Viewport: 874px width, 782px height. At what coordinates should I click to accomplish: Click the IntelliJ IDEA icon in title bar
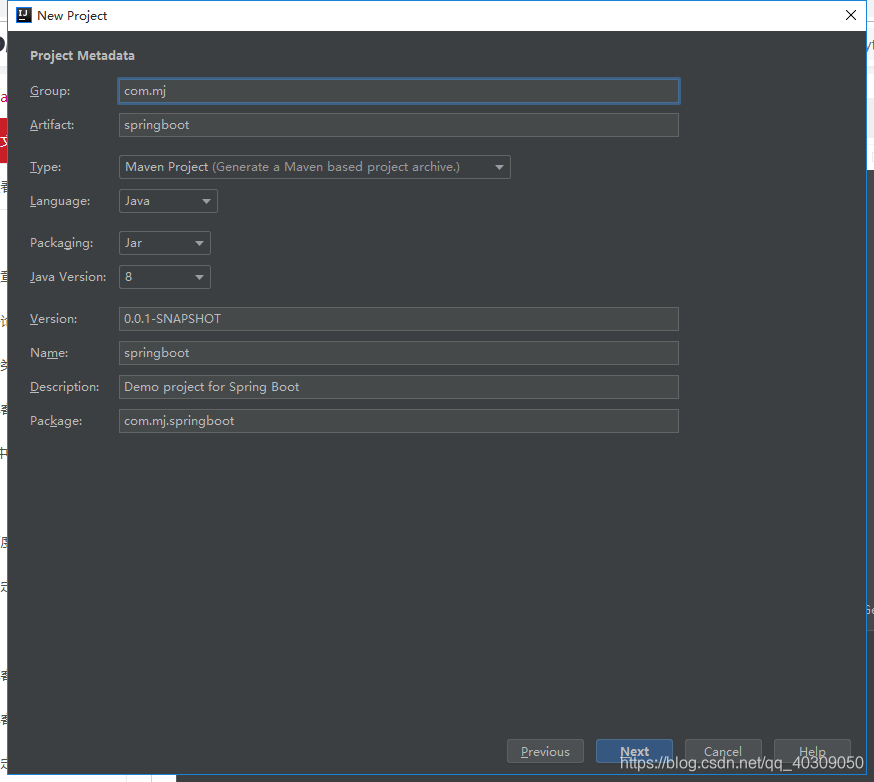pos(24,15)
